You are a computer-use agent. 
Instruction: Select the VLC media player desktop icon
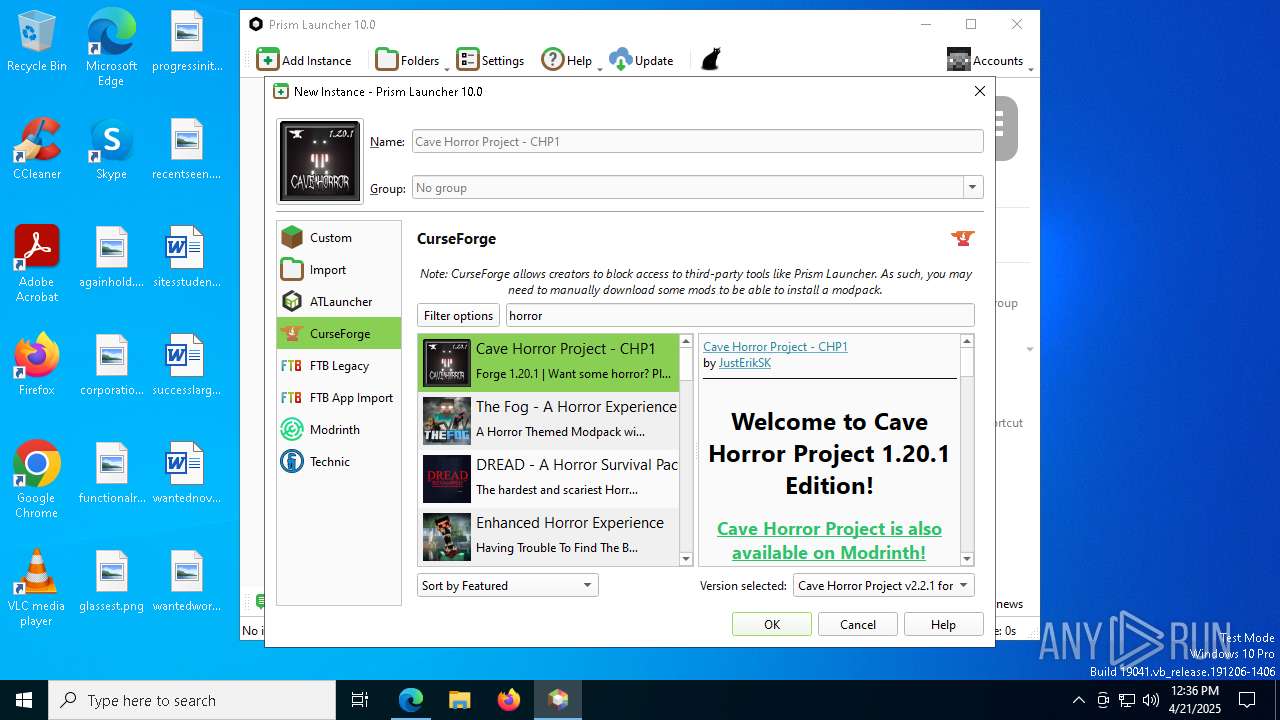37,588
